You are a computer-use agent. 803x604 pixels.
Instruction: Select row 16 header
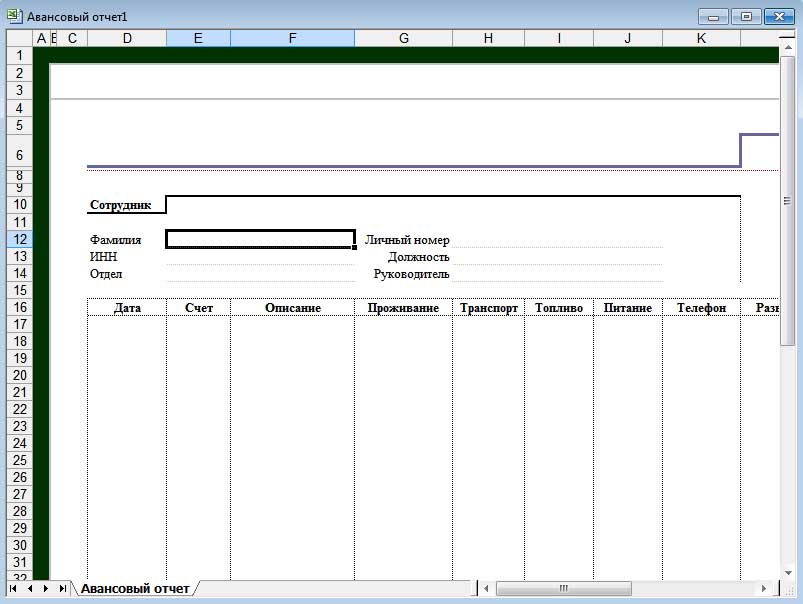19,307
